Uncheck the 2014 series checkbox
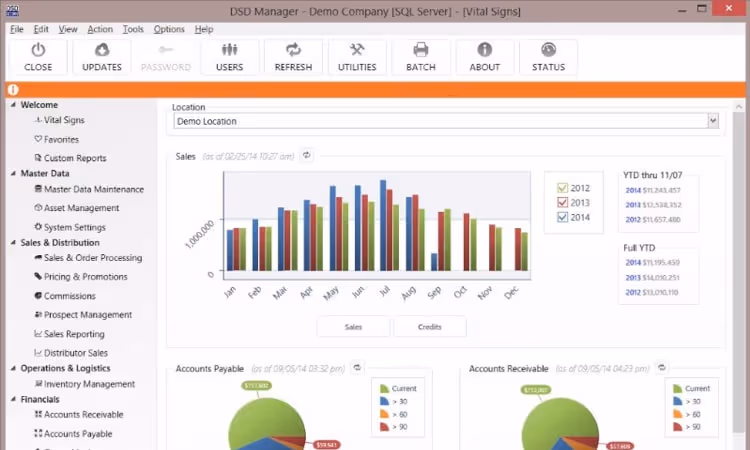 click(562, 217)
